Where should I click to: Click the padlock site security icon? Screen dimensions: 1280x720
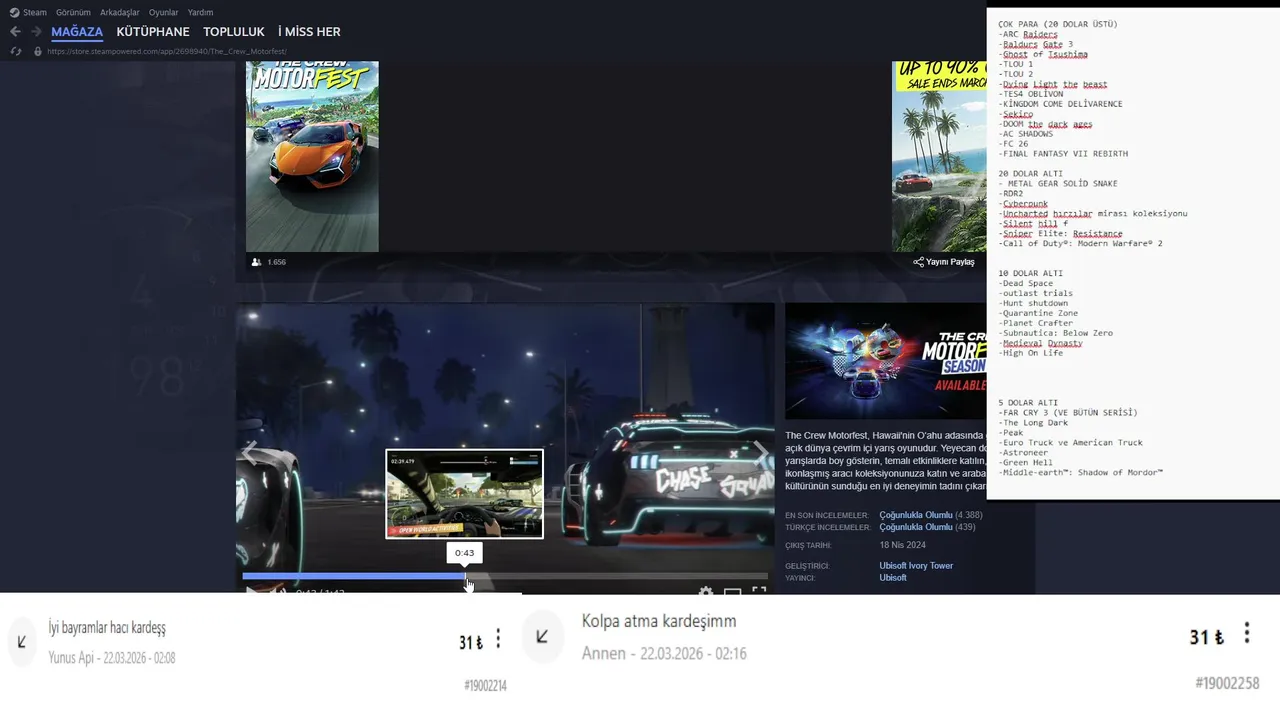pos(38,51)
